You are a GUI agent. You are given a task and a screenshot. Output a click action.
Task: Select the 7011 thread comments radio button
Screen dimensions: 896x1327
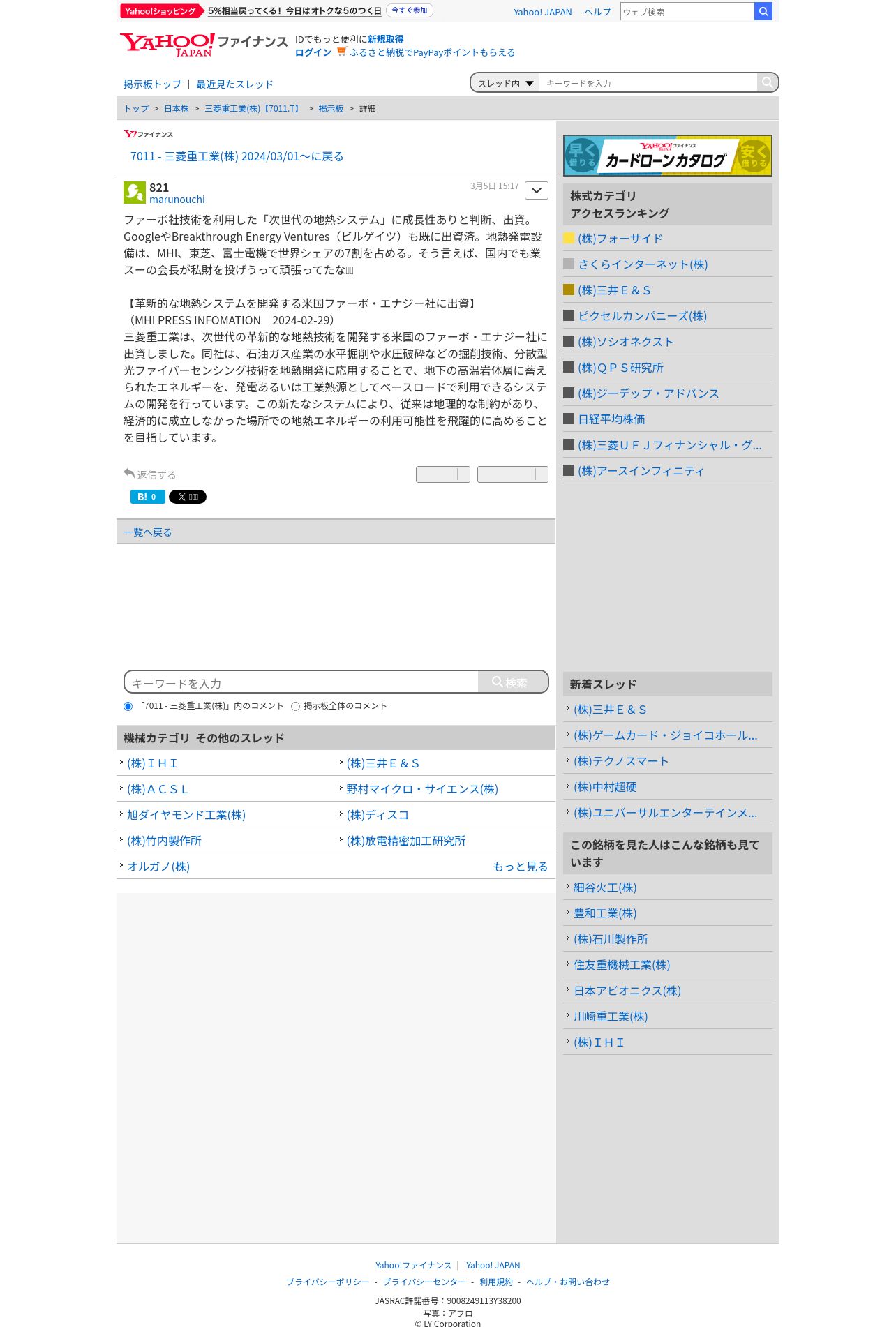coord(128,706)
